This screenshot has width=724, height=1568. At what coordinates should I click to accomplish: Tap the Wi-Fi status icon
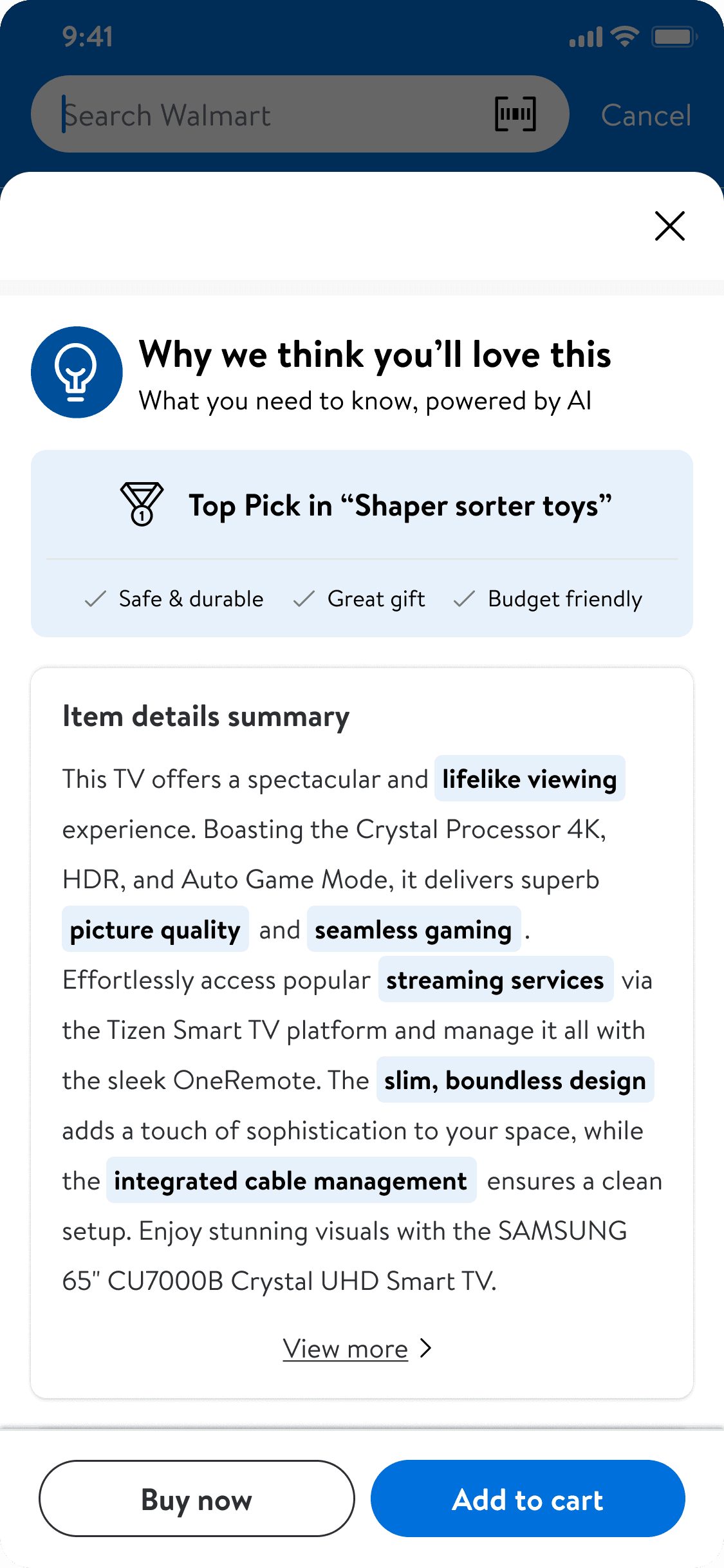pyautogui.click(x=624, y=37)
